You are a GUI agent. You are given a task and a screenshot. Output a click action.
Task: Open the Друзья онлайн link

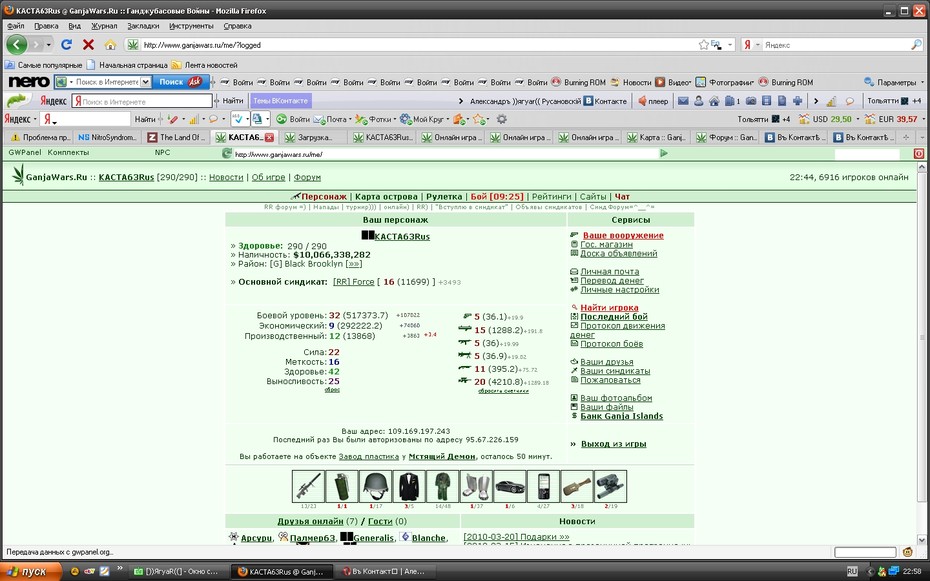coord(310,521)
